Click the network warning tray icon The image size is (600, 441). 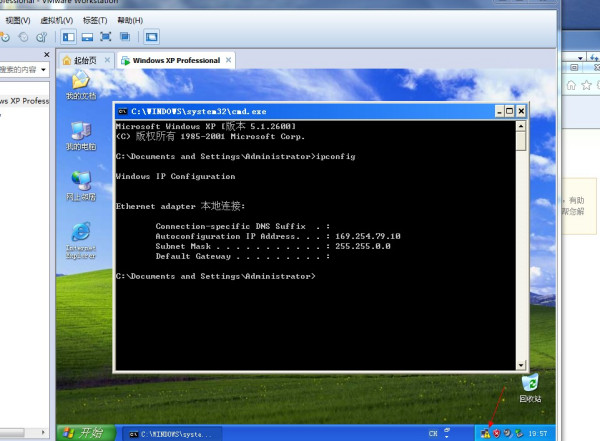[x=485, y=433]
